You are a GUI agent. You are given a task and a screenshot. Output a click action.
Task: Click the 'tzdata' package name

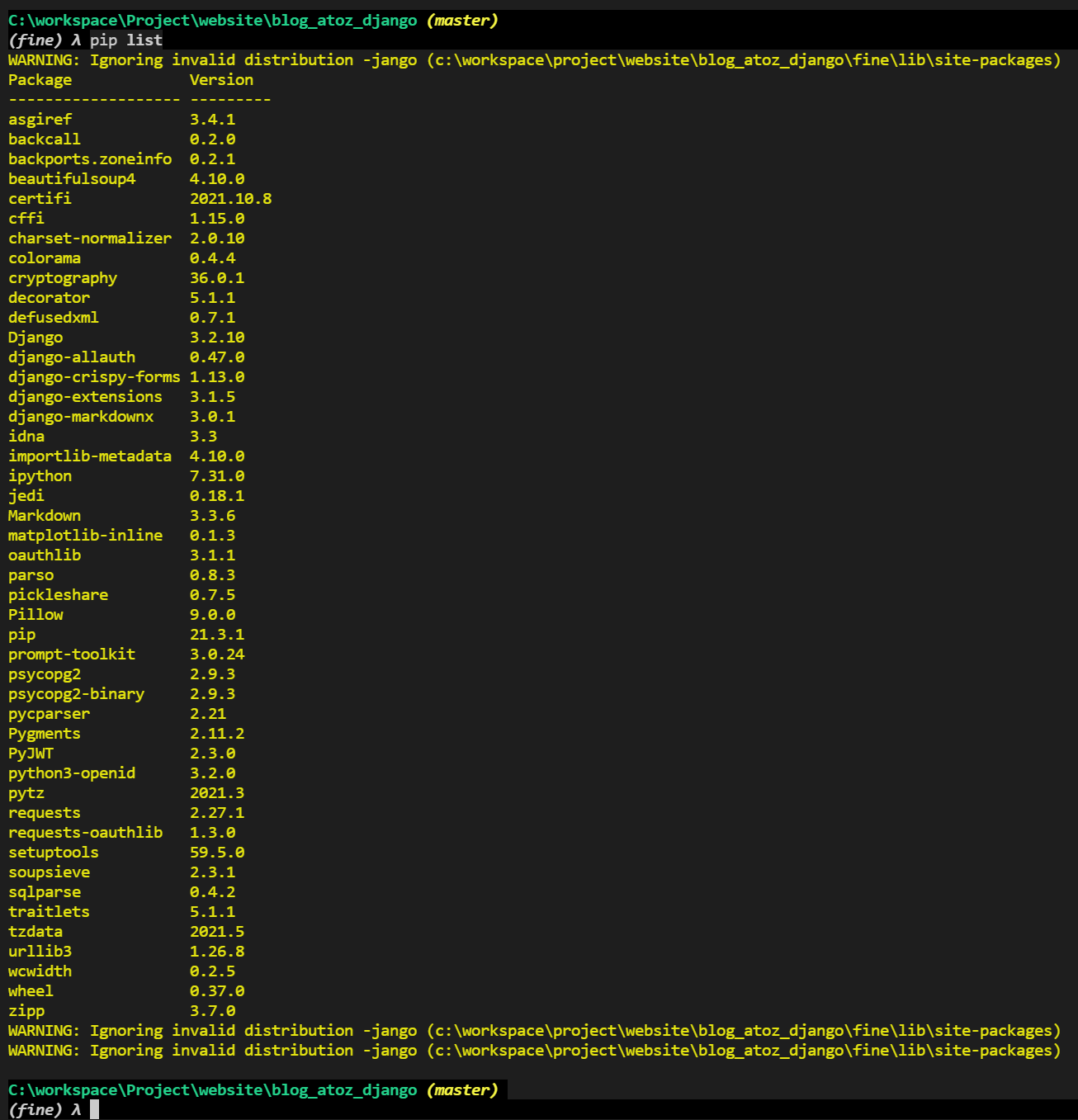(35, 932)
